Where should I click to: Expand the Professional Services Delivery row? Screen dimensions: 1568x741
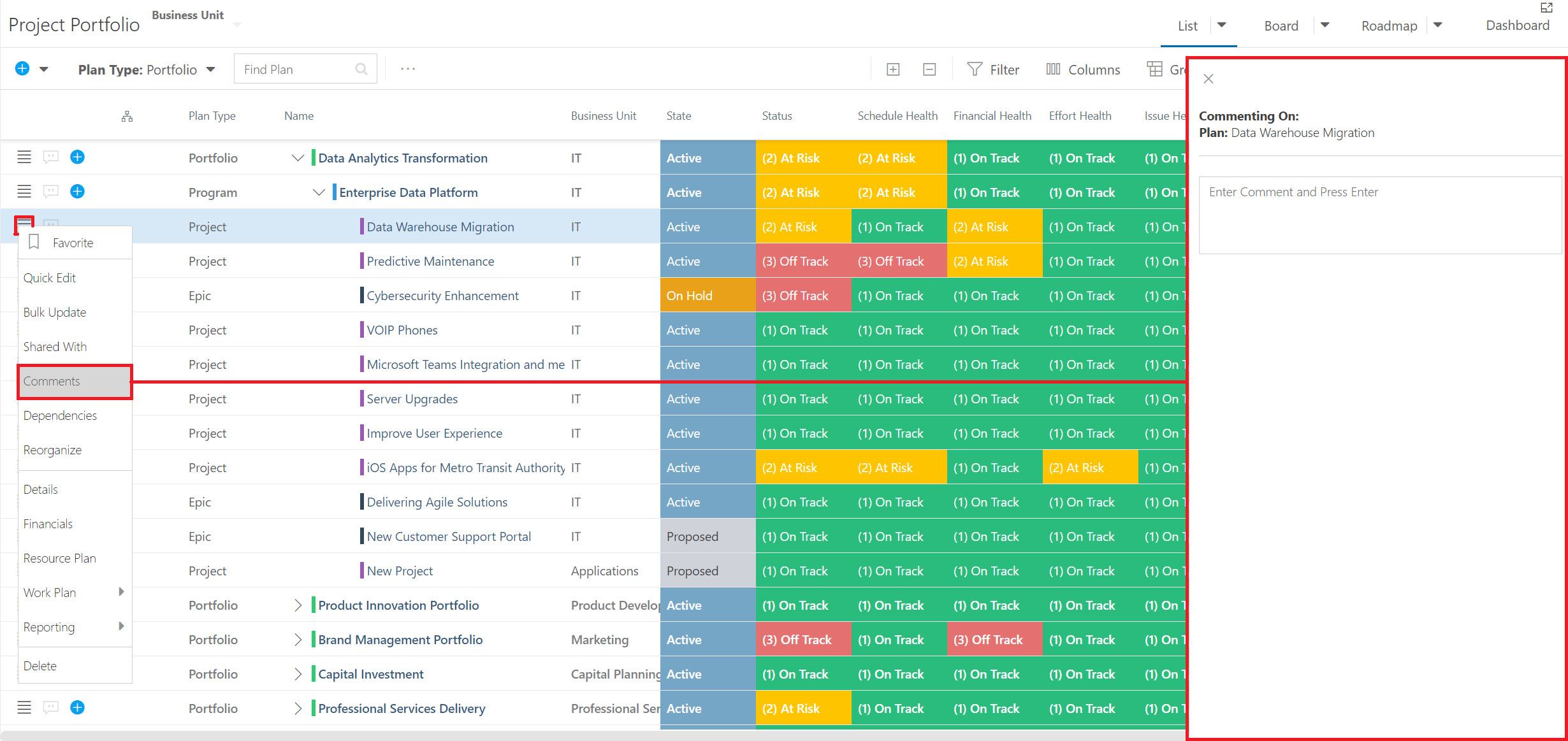[x=298, y=709]
